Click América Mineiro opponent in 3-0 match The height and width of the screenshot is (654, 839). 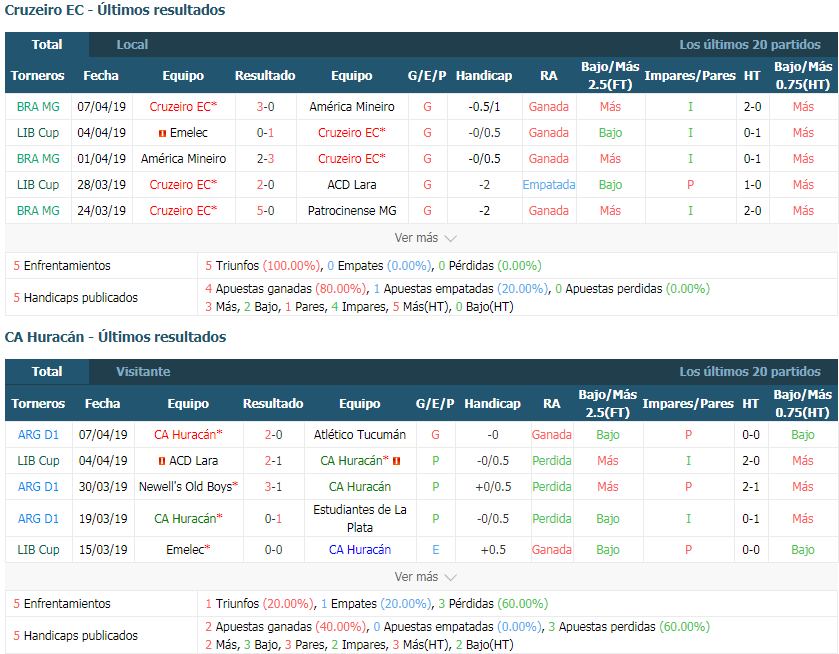[x=352, y=107]
